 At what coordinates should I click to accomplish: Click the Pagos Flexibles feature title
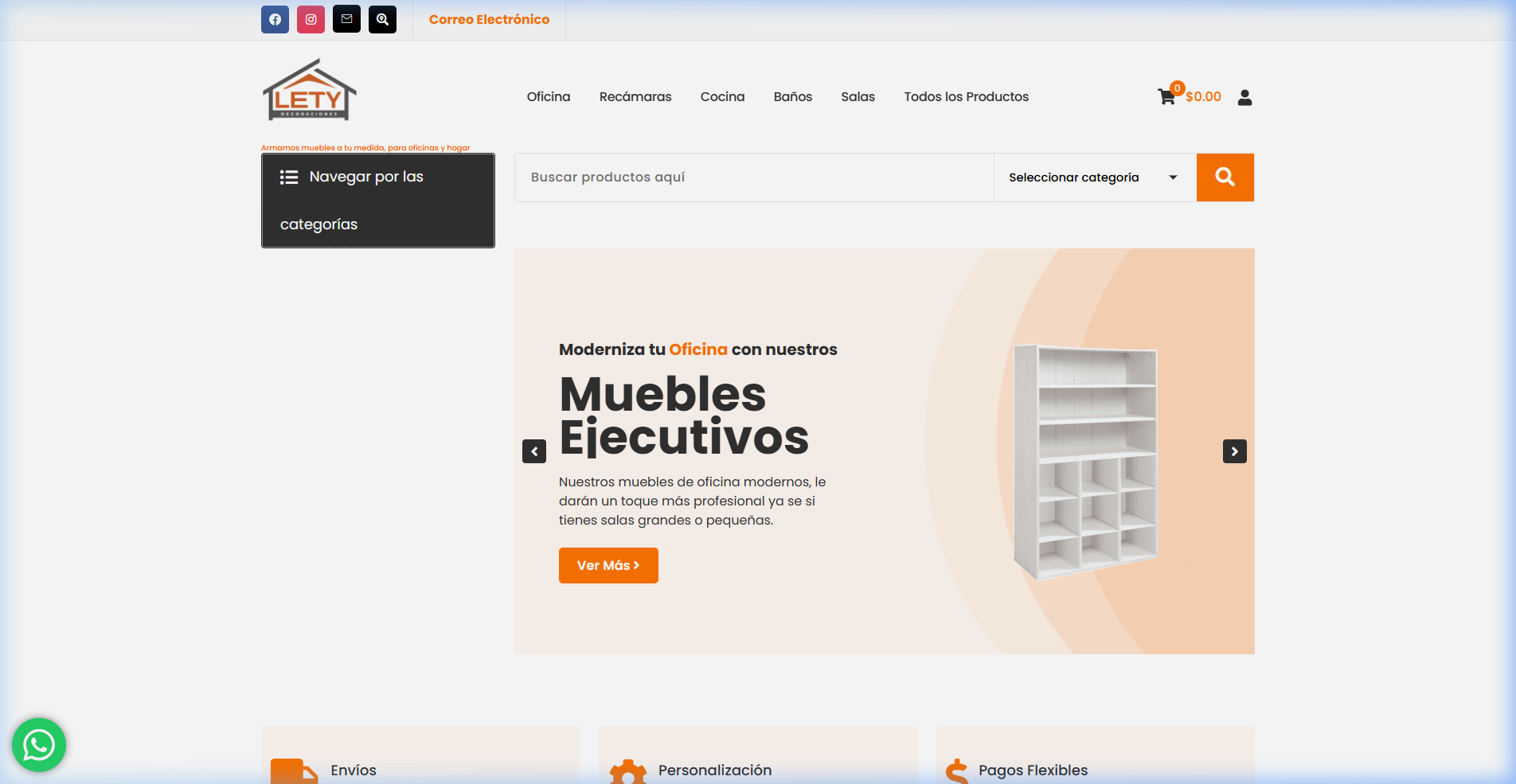point(1033,770)
